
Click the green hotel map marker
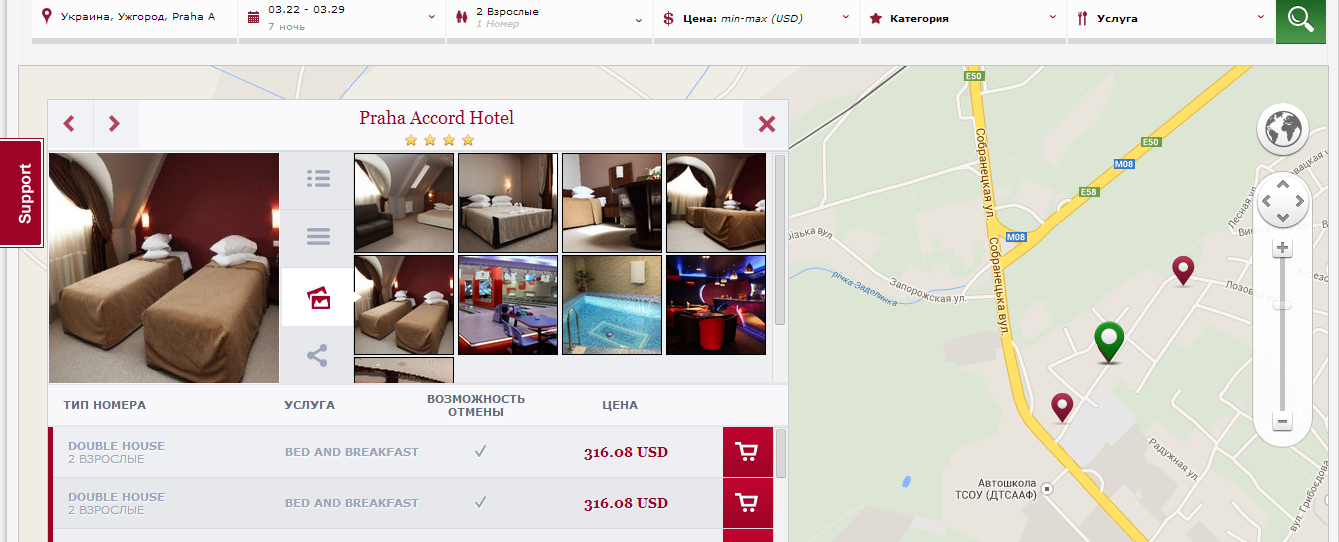point(1108,342)
